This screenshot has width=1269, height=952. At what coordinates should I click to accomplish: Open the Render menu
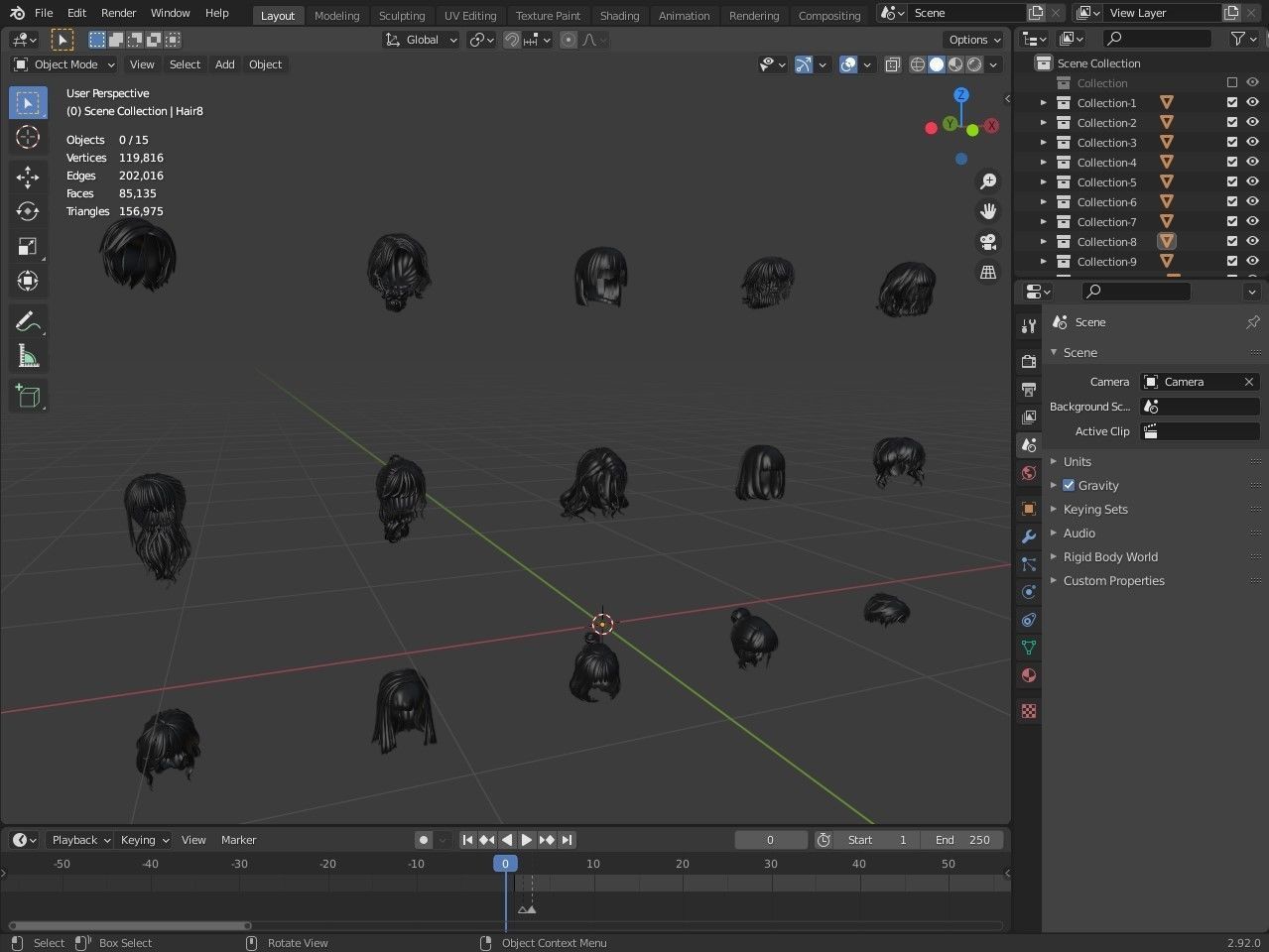118,13
